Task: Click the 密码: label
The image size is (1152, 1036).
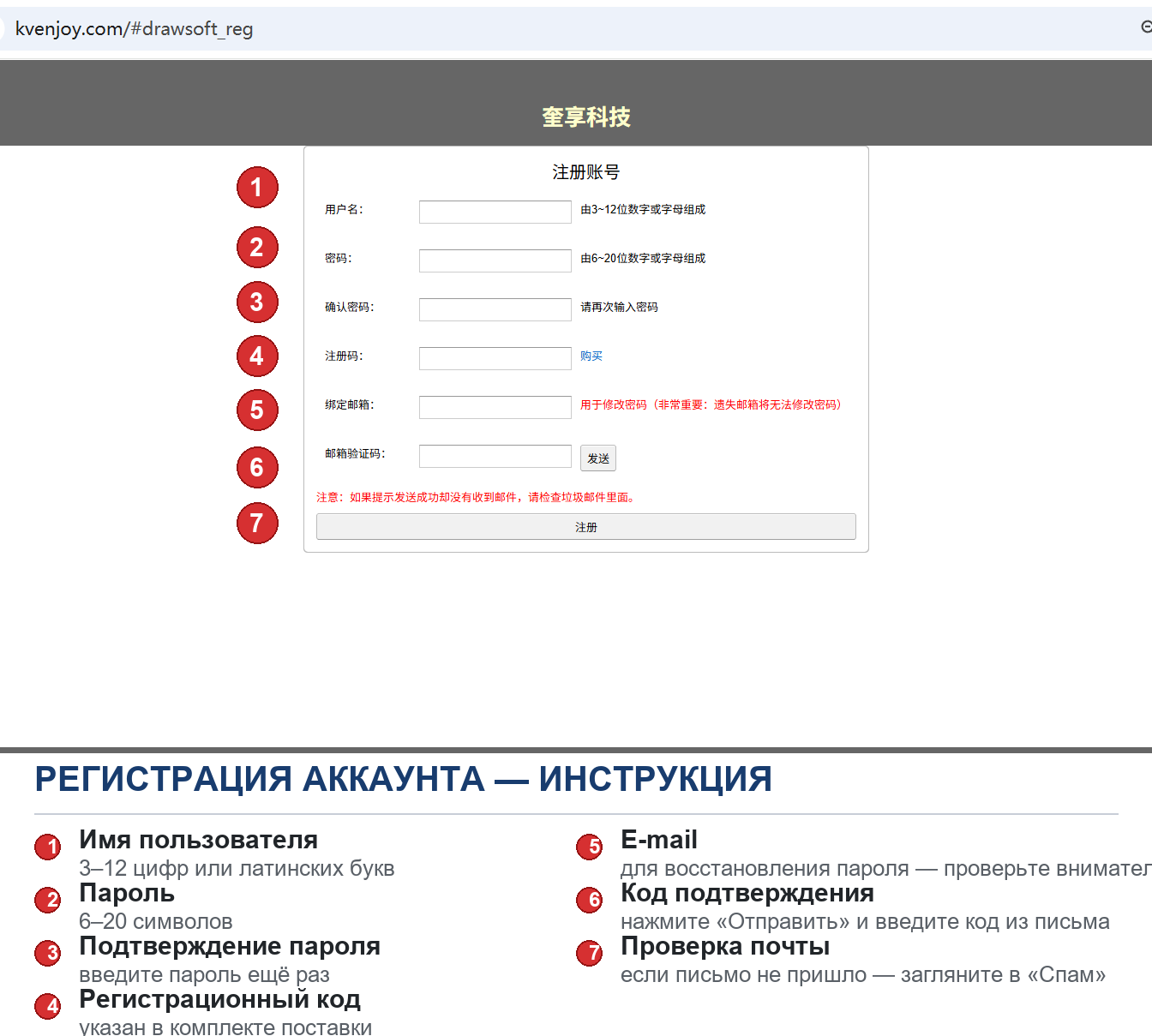Action: [x=339, y=258]
